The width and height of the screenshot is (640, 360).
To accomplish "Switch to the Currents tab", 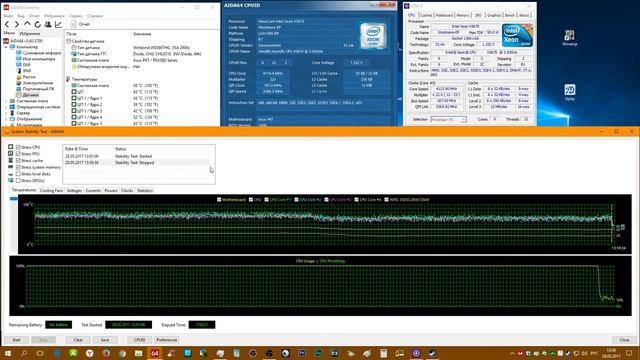I will pyautogui.click(x=93, y=191).
